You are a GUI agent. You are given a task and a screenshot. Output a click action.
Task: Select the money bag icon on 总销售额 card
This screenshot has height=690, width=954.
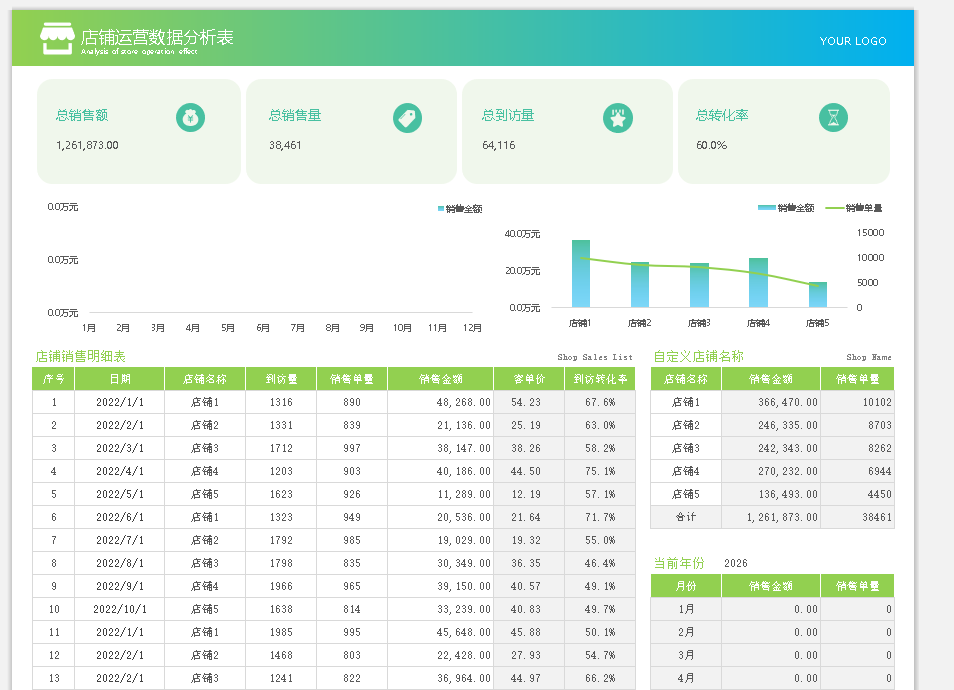pos(190,118)
